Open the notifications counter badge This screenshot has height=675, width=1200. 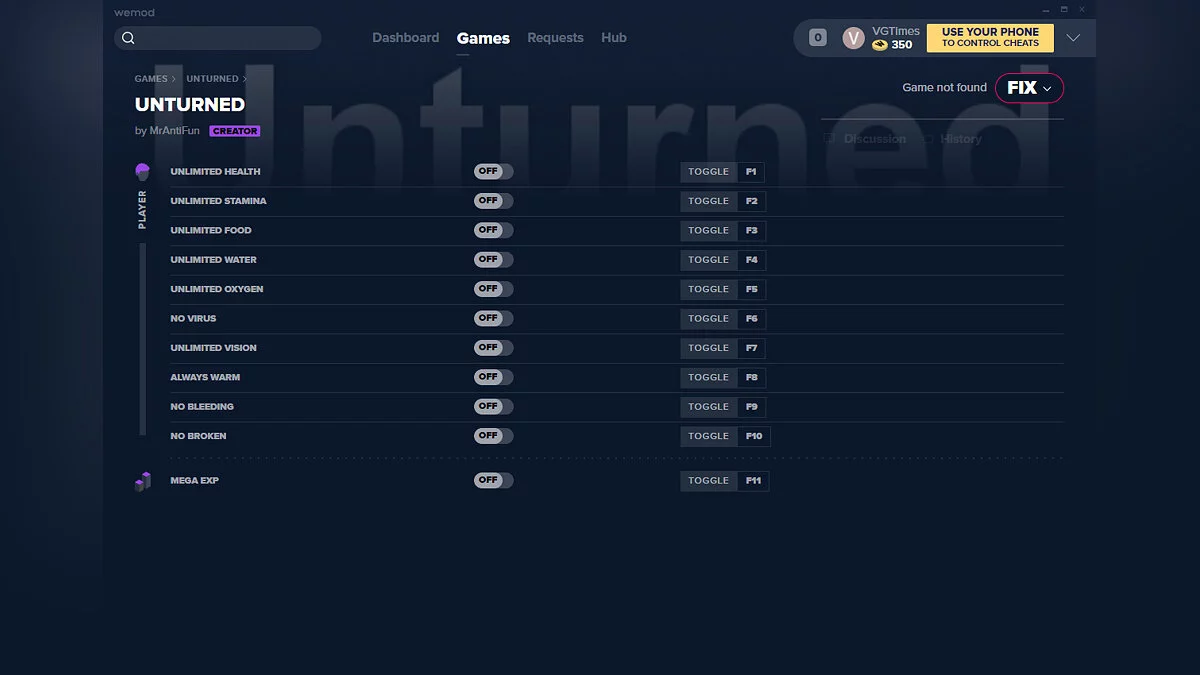point(817,38)
